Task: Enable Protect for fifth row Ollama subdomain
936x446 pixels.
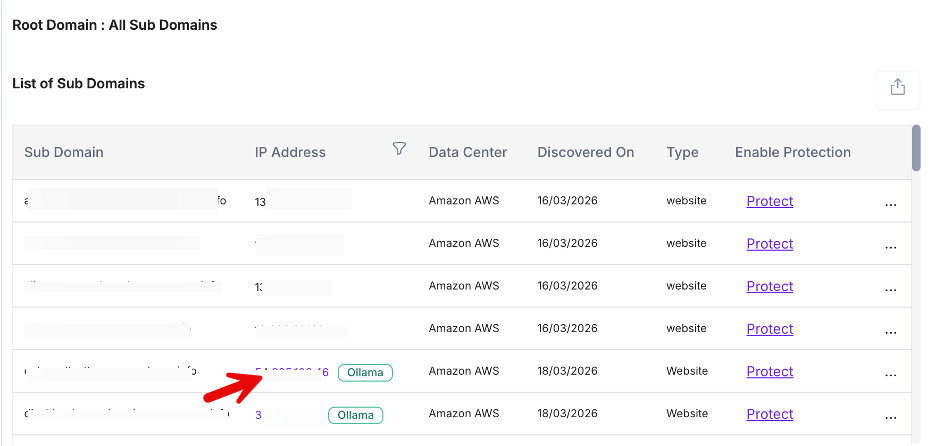Action: (x=769, y=372)
